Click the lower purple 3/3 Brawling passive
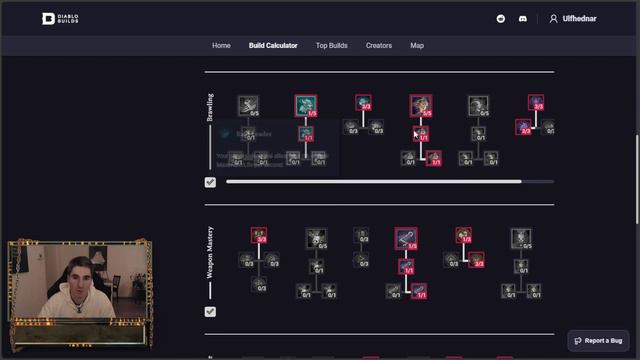 (523, 127)
